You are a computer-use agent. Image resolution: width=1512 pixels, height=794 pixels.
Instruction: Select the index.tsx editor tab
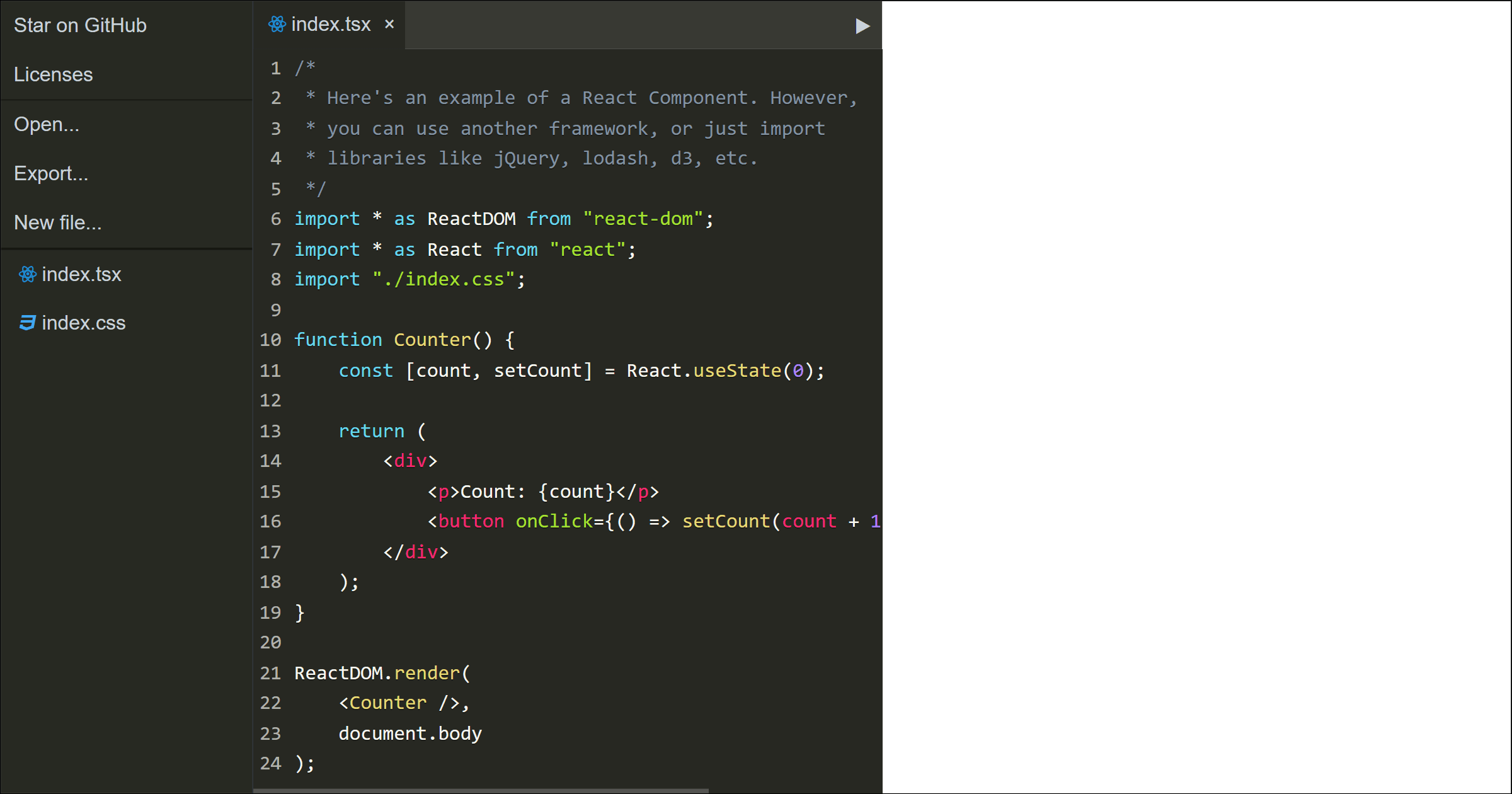[329, 25]
